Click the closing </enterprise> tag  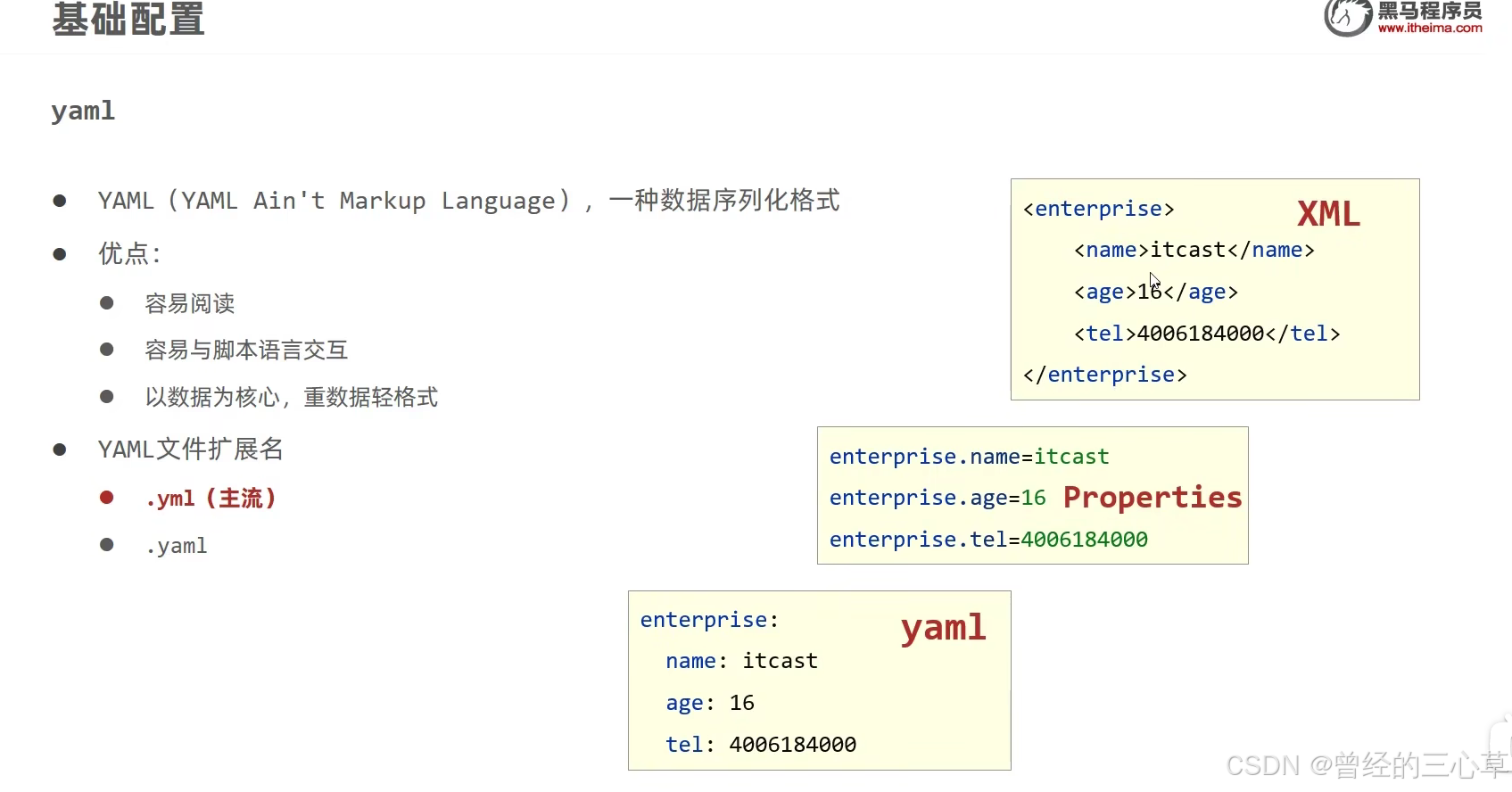[1105, 375]
